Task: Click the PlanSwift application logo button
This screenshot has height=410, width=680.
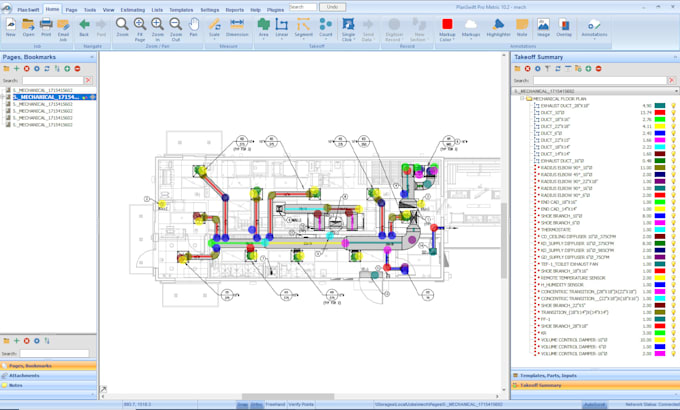Action: (6, 8)
